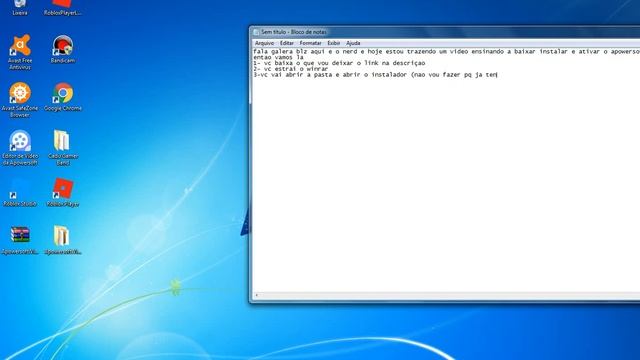The height and width of the screenshot is (360, 640).
Task: Click the 'Sem título - Bloco de notas' title bar
Action: click(x=446, y=32)
